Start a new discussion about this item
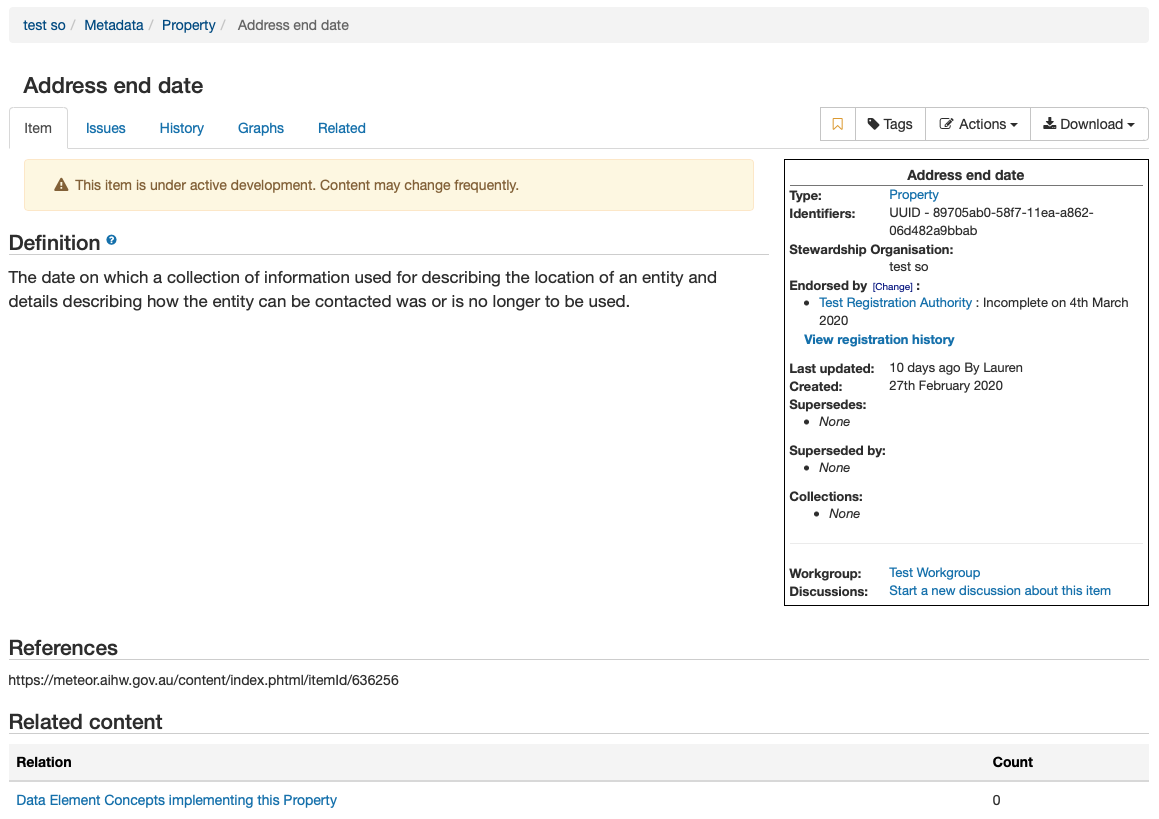Viewport: 1159px width, 819px height. pos(999,591)
